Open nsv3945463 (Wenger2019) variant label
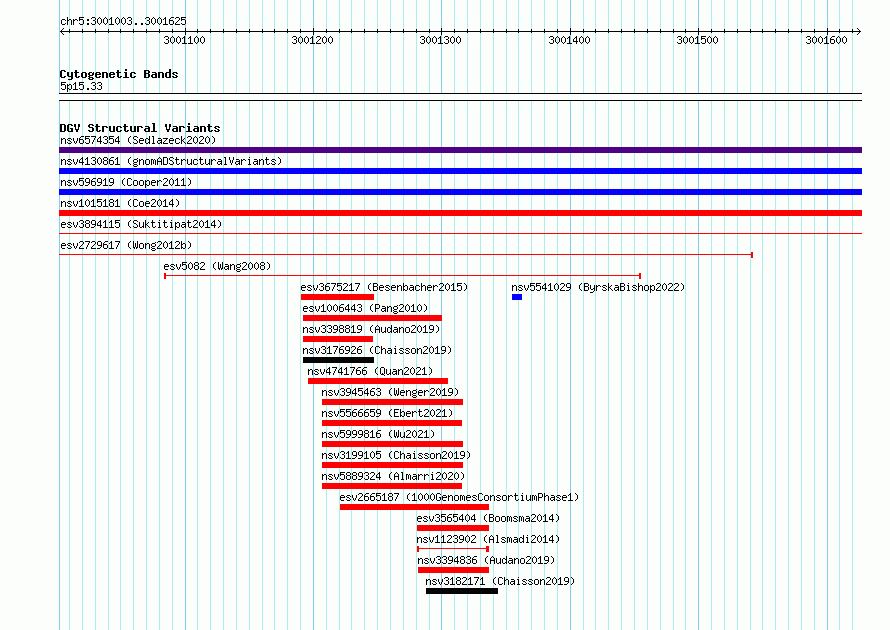This screenshot has height=630, width=890. tap(391, 392)
